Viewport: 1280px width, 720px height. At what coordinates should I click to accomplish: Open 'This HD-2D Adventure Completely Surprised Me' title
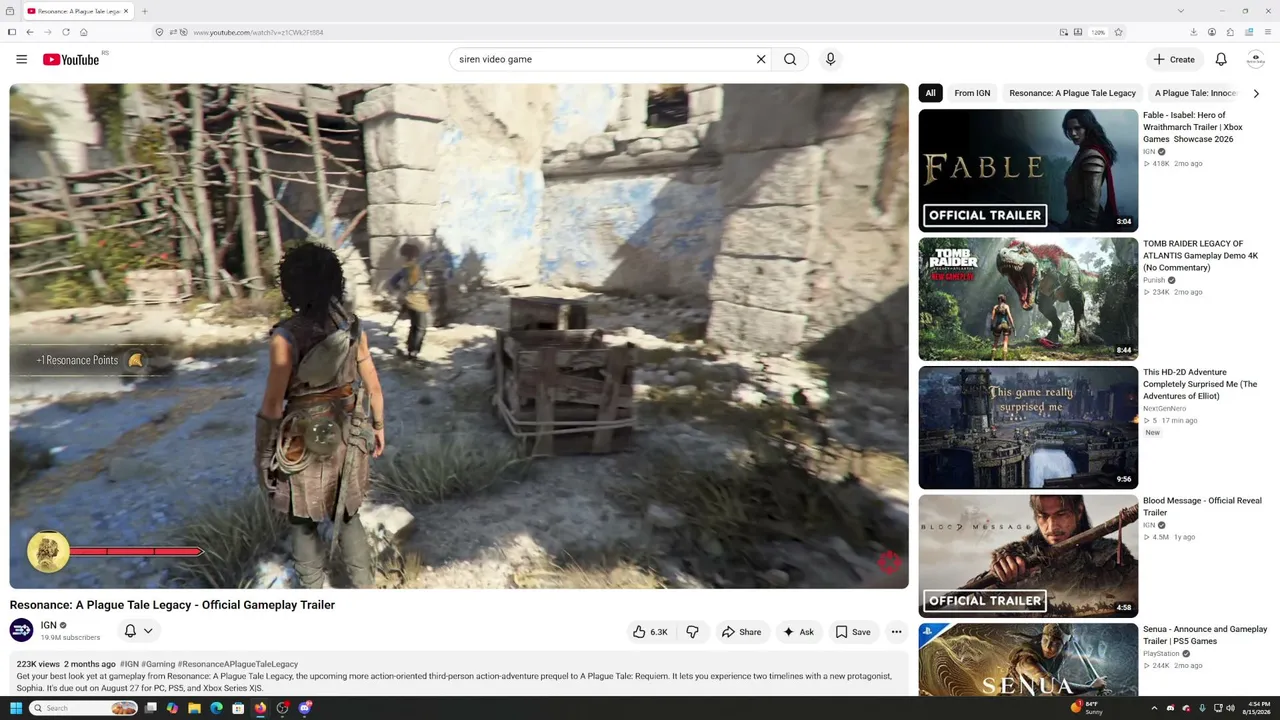tap(1200, 384)
